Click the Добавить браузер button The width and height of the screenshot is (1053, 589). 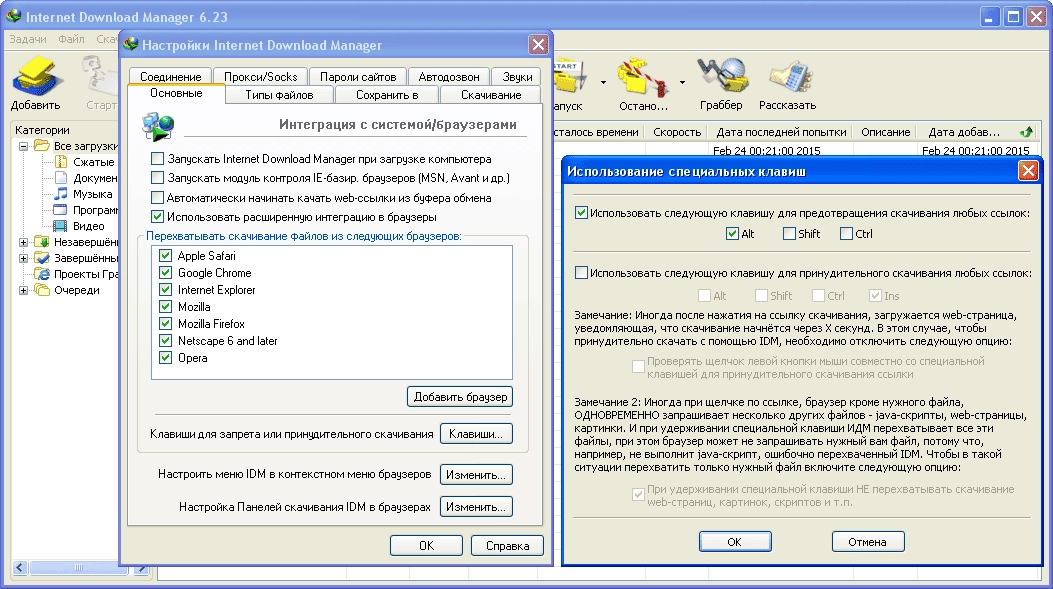460,397
